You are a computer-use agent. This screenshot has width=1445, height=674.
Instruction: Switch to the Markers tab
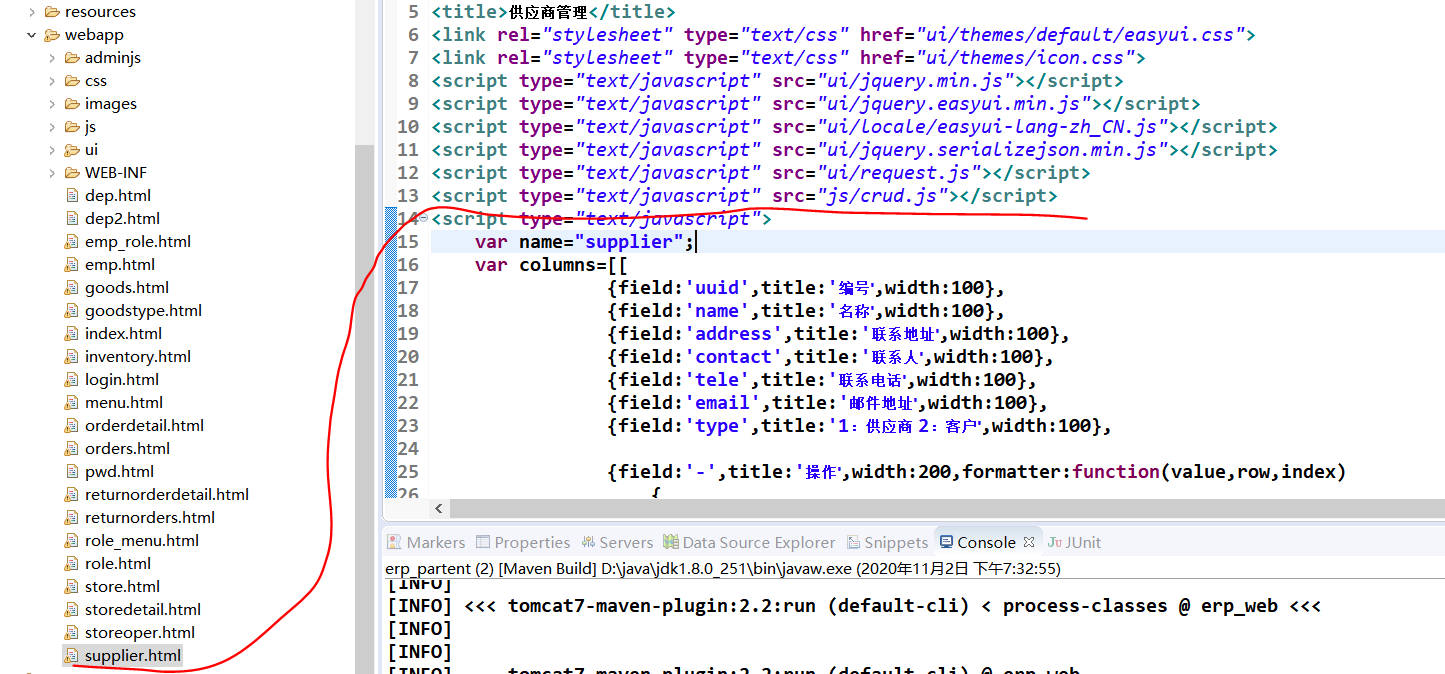(x=426, y=542)
